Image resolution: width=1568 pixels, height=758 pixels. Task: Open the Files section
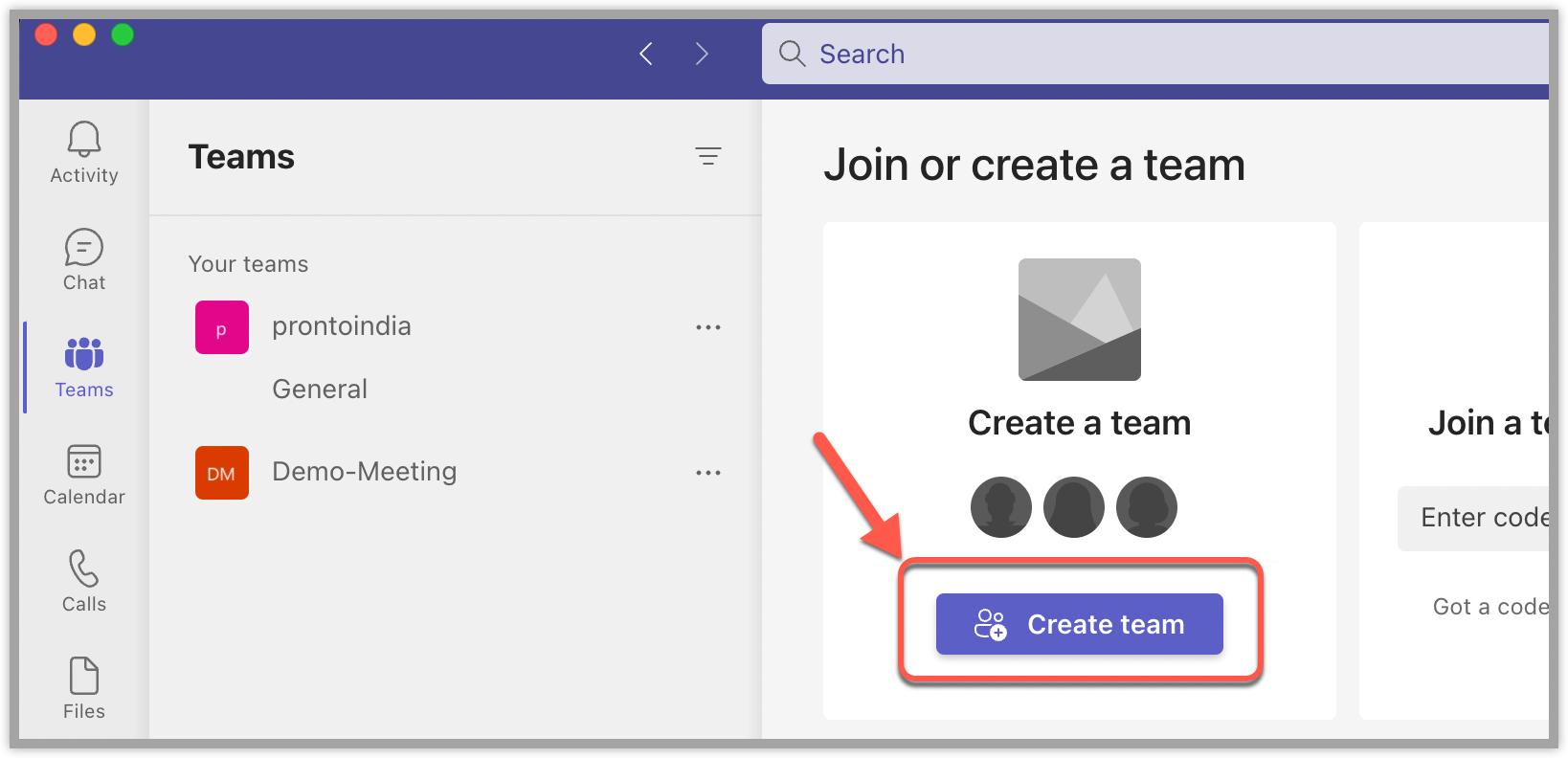click(84, 688)
